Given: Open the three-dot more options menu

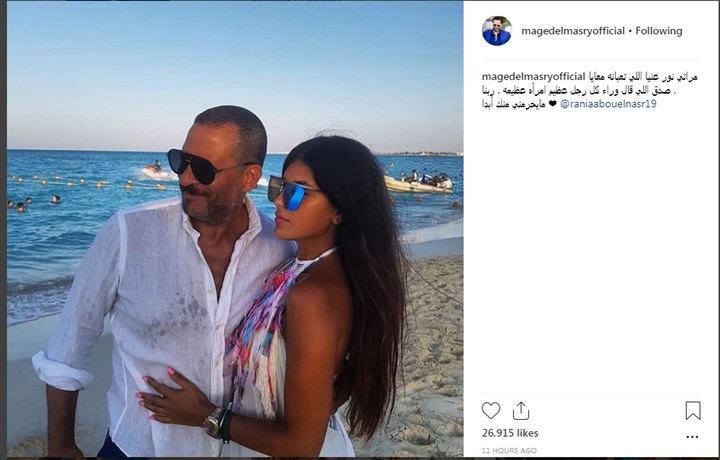Looking at the screenshot, I should [x=692, y=437].
